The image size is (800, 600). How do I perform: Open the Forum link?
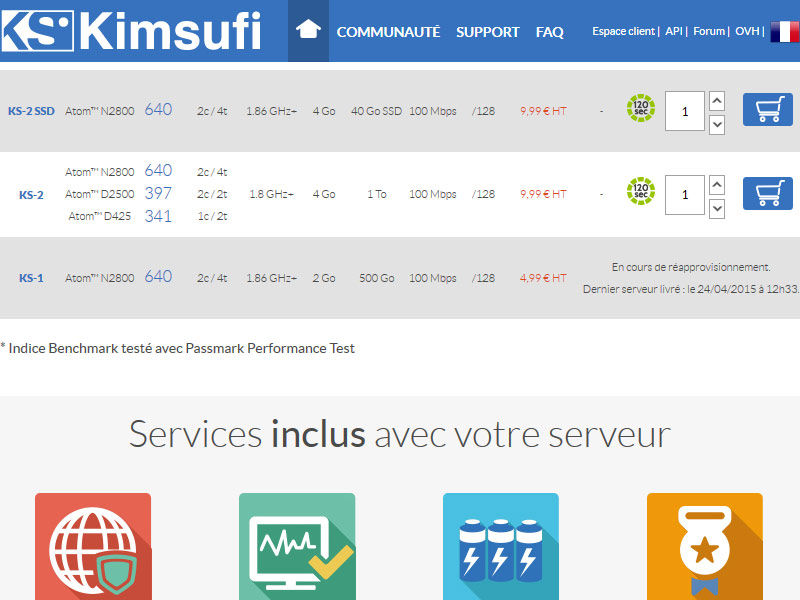point(709,31)
